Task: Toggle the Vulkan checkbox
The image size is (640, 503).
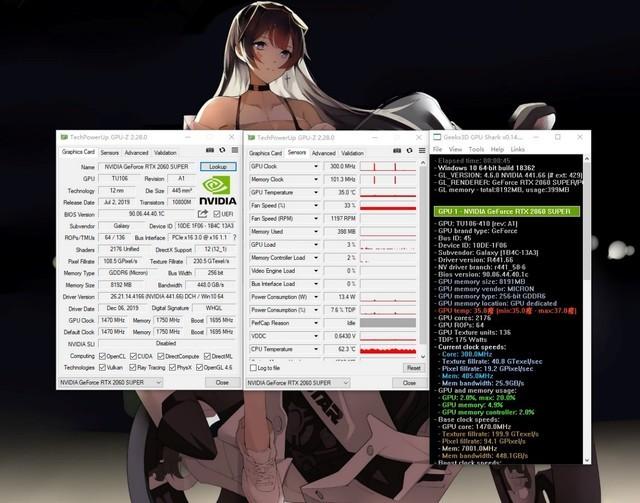Action: pyautogui.click(x=102, y=367)
